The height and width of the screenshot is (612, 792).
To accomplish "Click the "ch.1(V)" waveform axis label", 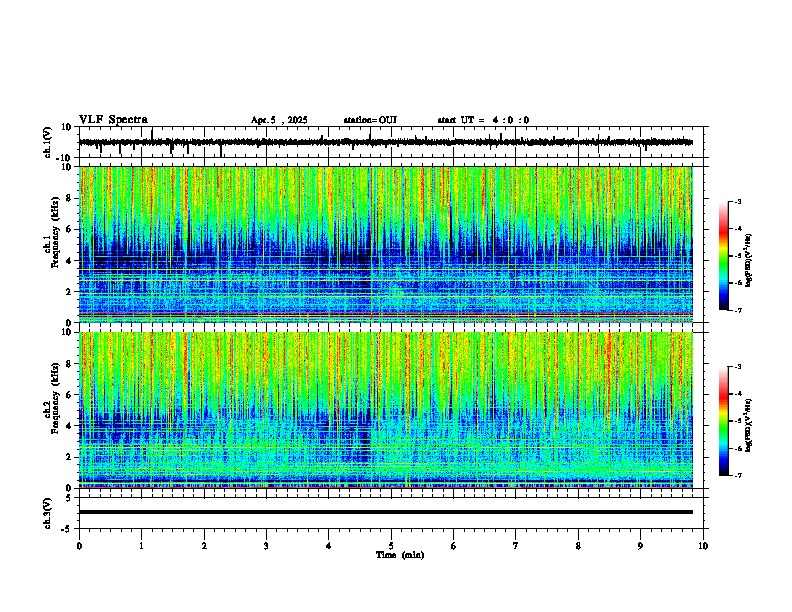I will pos(48,142).
